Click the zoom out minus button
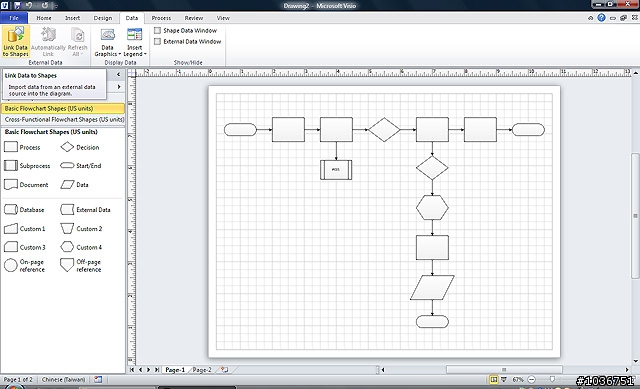The width and height of the screenshot is (640, 389). pyautogui.click(x=531, y=380)
